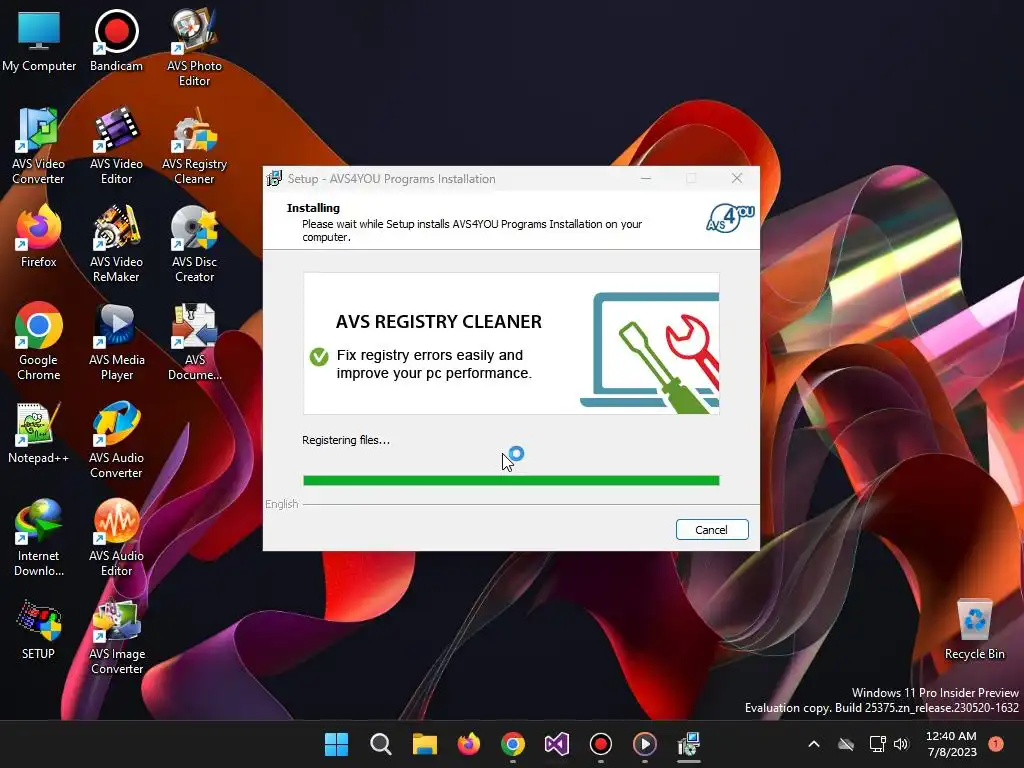Viewport: 1024px width, 768px height.
Task: Click the 'Registering files...' status text
Action: click(346, 440)
